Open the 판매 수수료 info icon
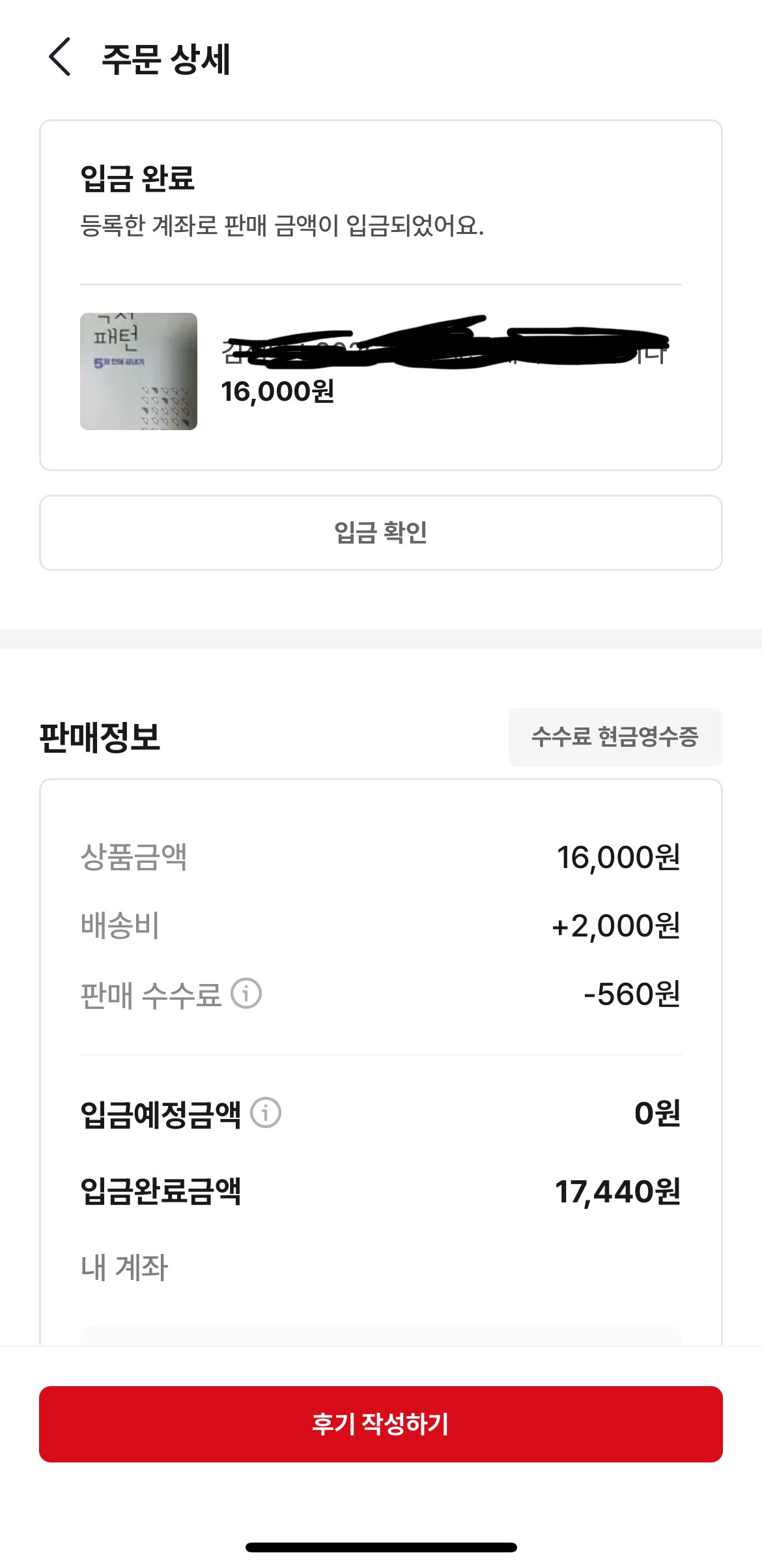 click(x=246, y=994)
